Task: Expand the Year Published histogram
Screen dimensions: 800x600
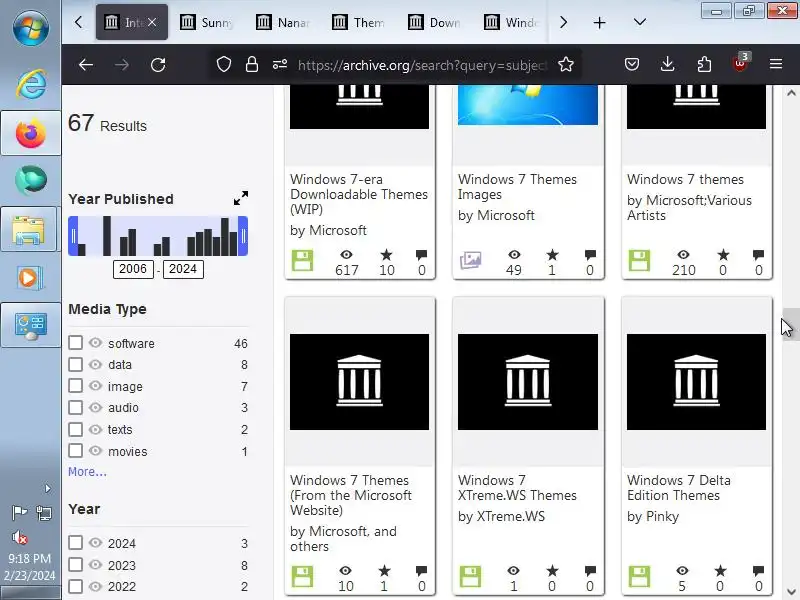Action: click(x=241, y=198)
